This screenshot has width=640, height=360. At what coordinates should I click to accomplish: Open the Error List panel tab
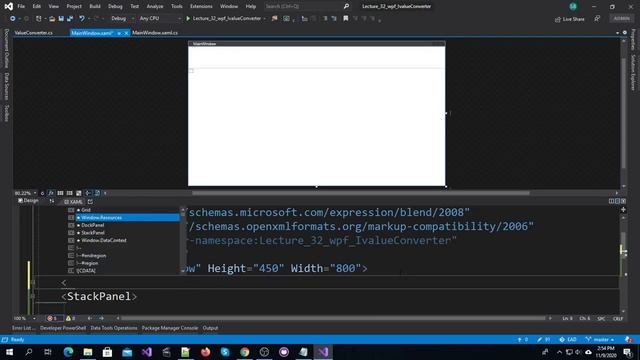pyautogui.click(x=23, y=328)
